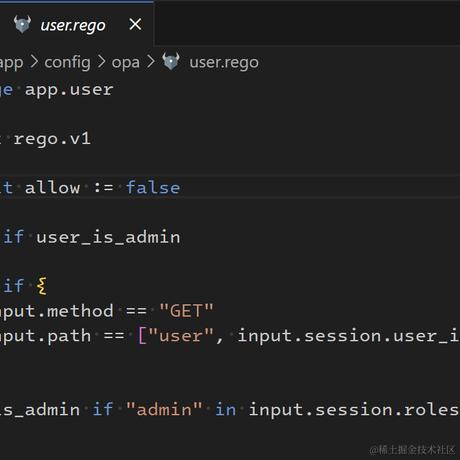
Task: Click the OPA icon in the breadcrumb
Action: pyautogui.click(x=171, y=61)
